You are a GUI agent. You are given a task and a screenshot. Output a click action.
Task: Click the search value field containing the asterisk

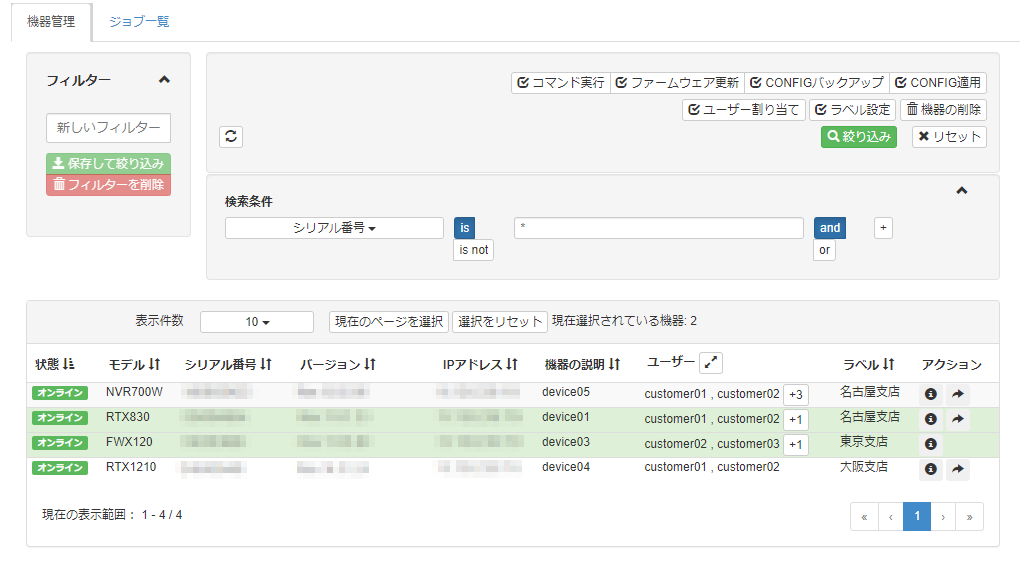tap(658, 227)
